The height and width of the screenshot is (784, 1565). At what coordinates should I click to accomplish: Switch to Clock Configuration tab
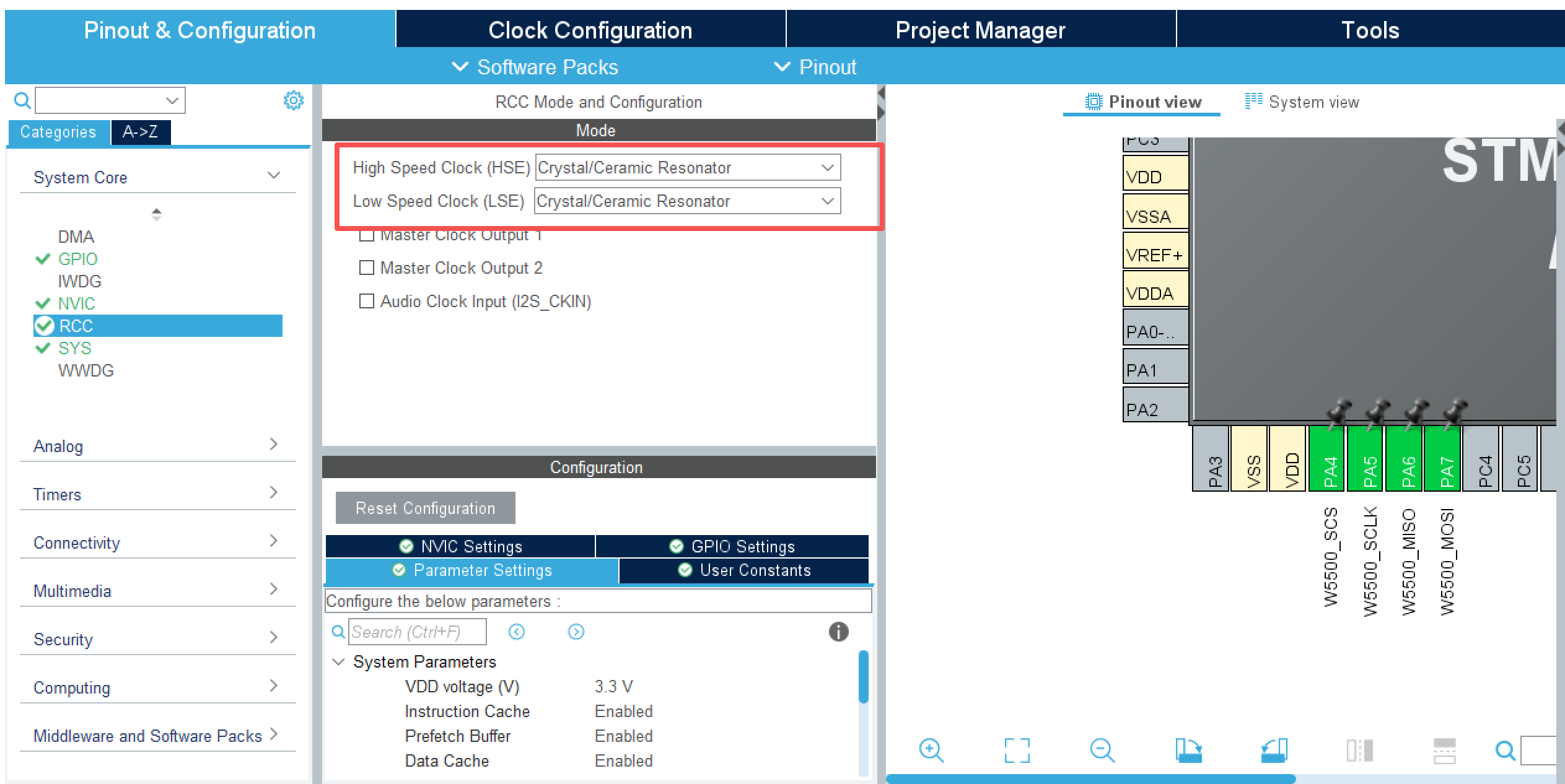pyautogui.click(x=590, y=30)
